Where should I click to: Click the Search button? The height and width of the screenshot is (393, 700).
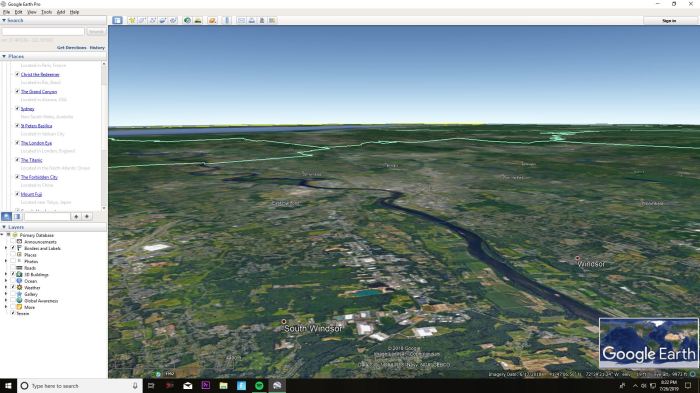point(96,32)
